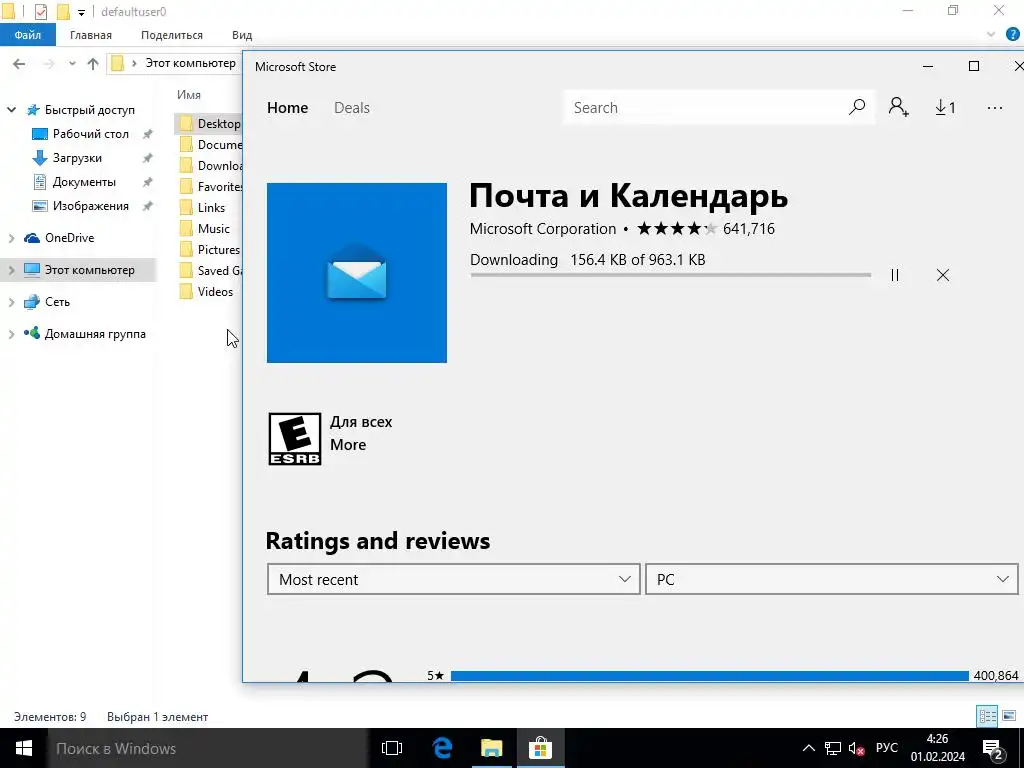The width and height of the screenshot is (1024, 768).
Task: Click the taskbar clock and date
Action: 937,748
